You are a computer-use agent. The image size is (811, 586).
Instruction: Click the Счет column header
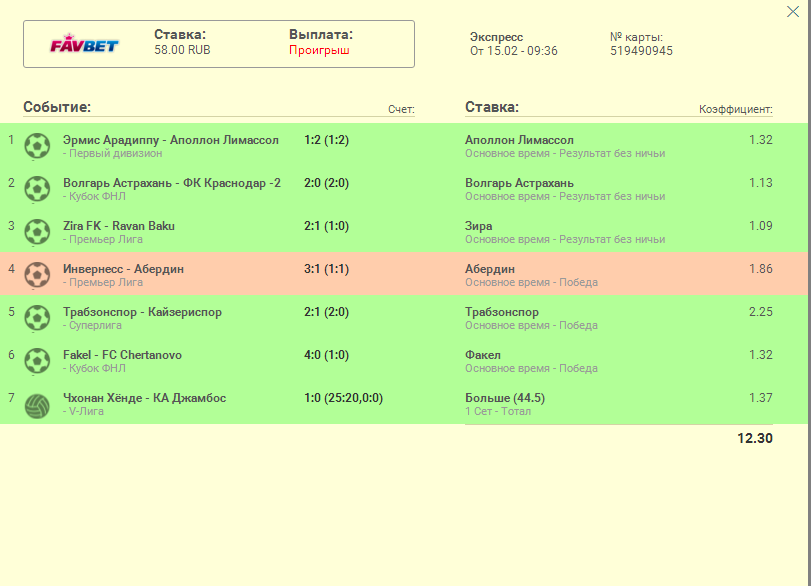401,109
